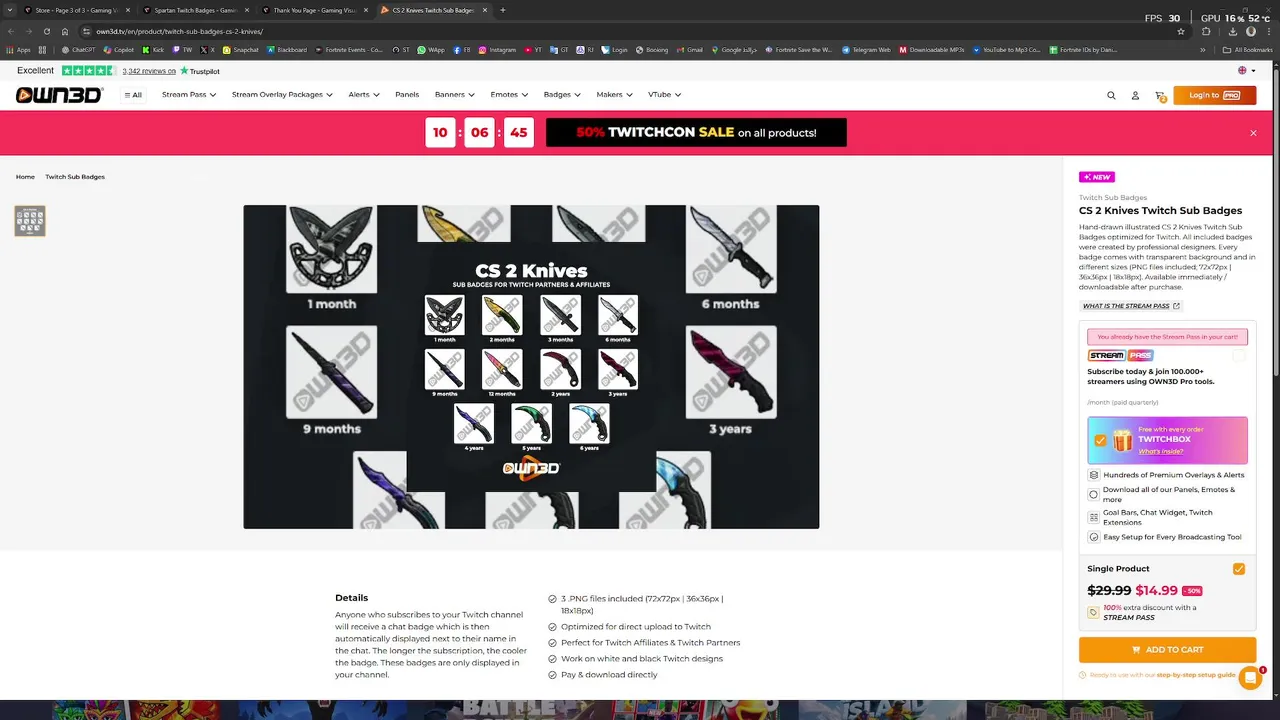Open the step-by-step setup guide link

(x=1196, y=675)
